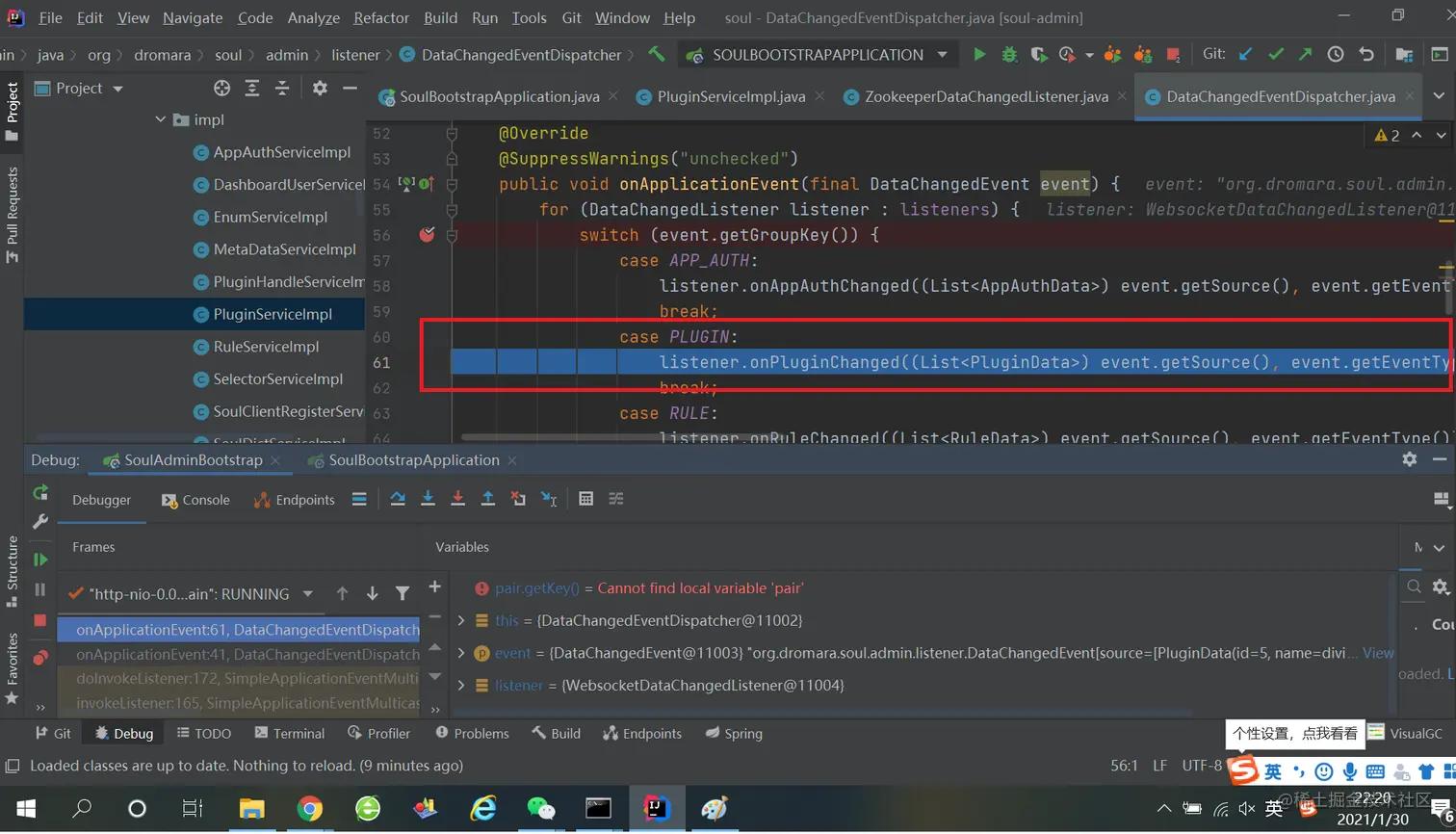
Task: Show Git history clock icon
Action: coord(1336,55)
